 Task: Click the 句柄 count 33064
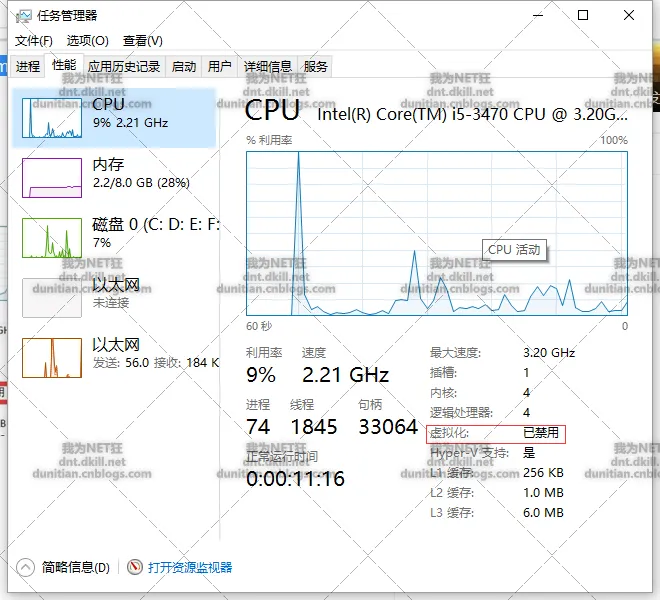(x=388, y=427)
